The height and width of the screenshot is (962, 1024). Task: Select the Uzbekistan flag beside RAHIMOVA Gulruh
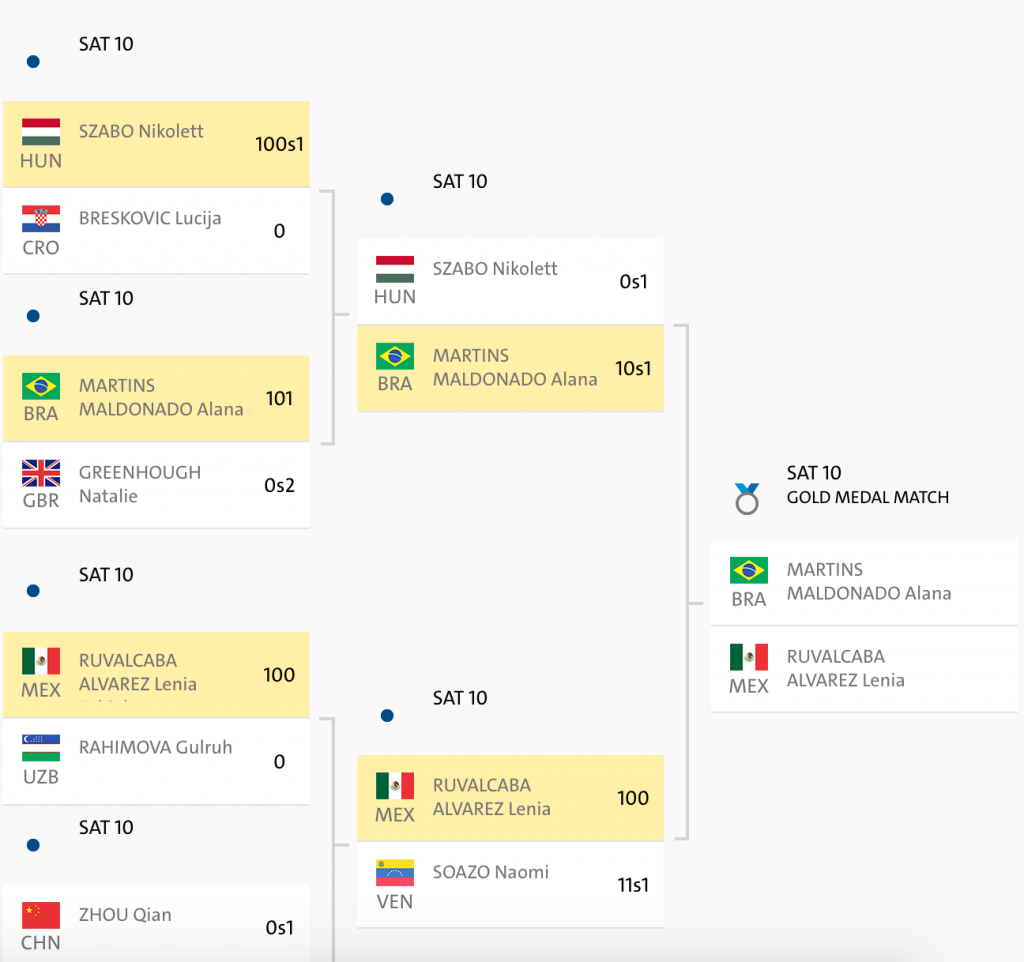(41, 748)
